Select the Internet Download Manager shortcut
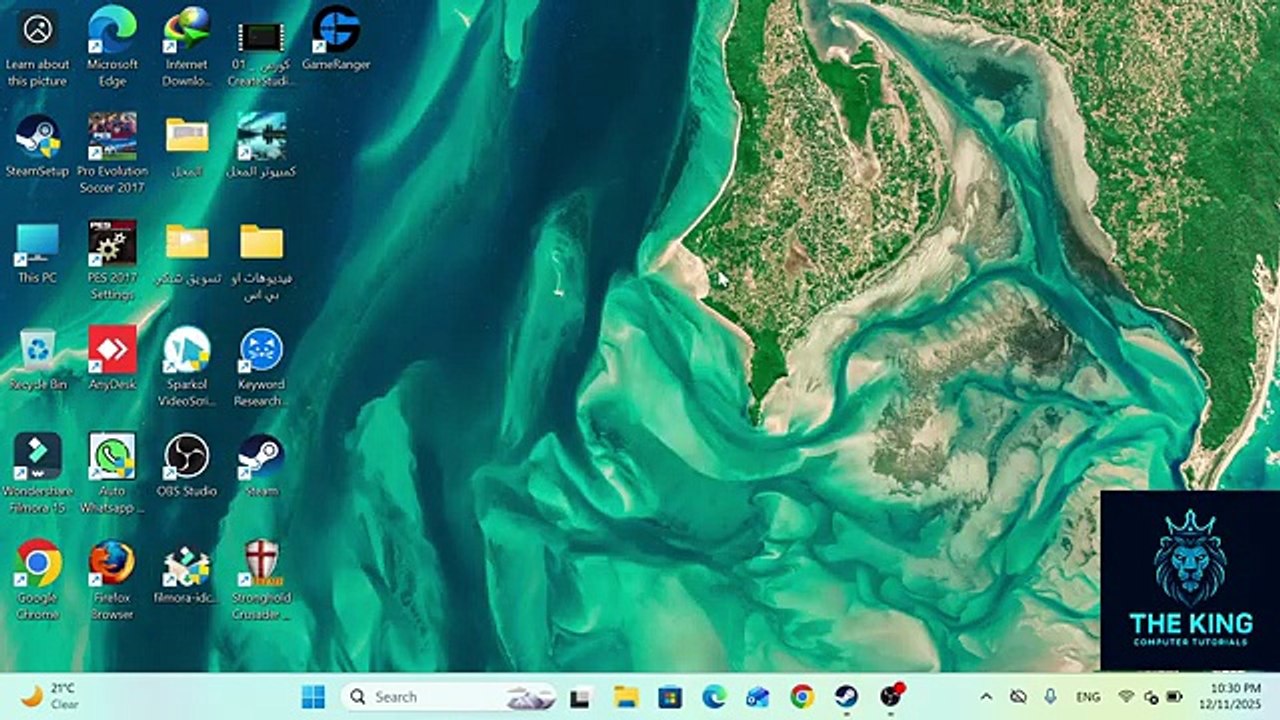The width and height of the screenshot is (1280, 720). (187, 47)
